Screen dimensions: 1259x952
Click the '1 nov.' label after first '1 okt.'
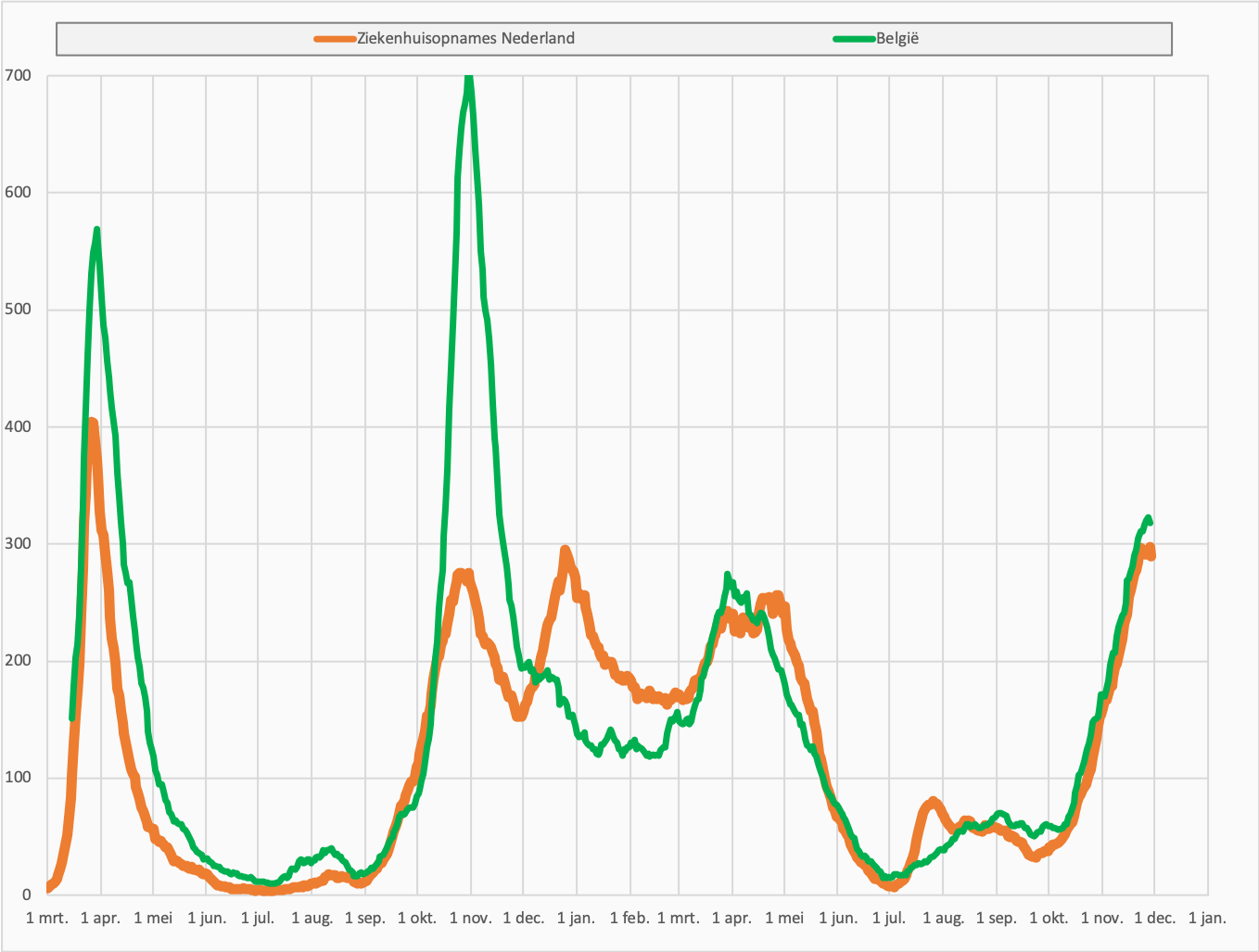pyautogui.click(x=470, y=919)
